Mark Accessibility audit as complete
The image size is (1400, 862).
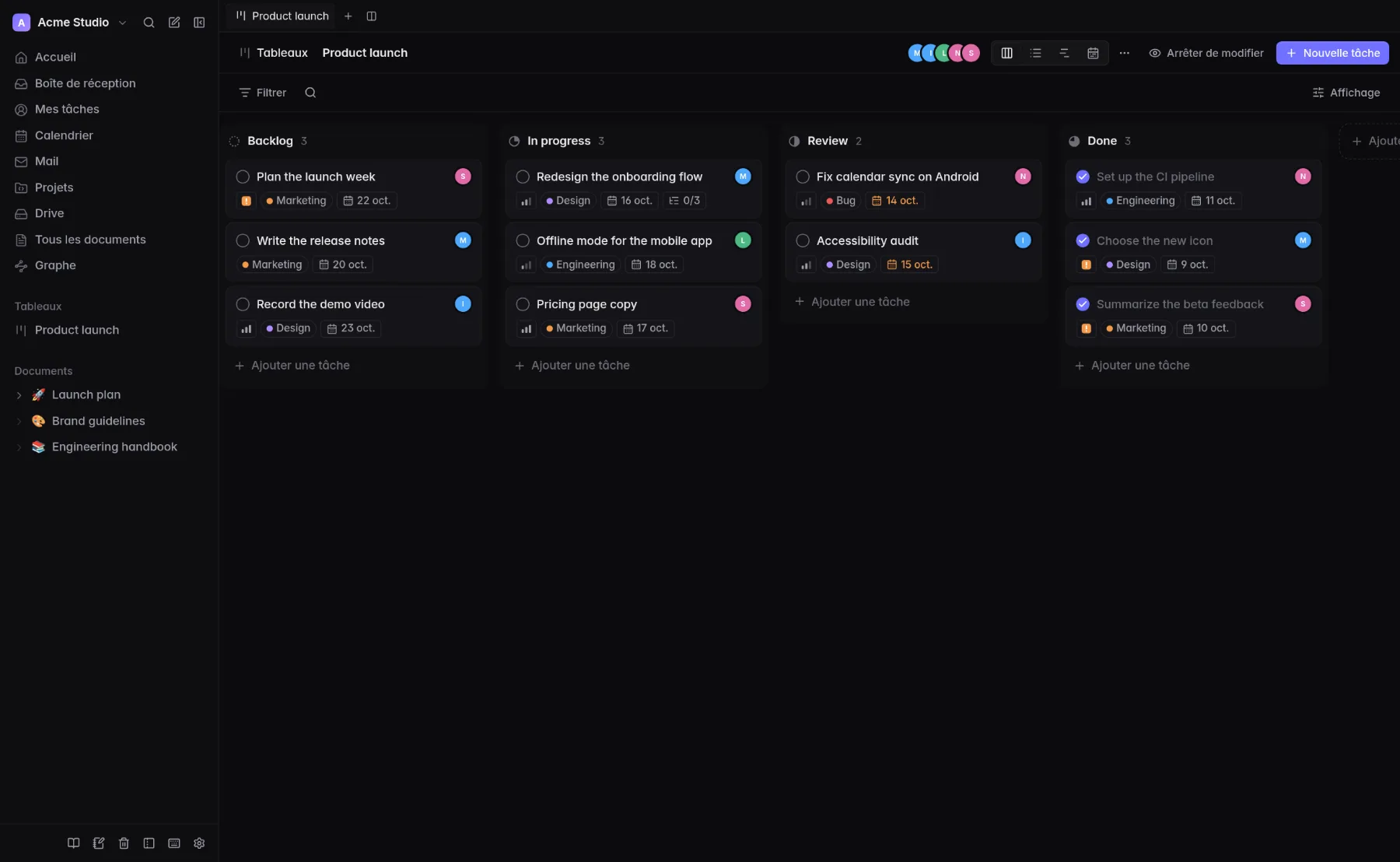coord(803,240)
